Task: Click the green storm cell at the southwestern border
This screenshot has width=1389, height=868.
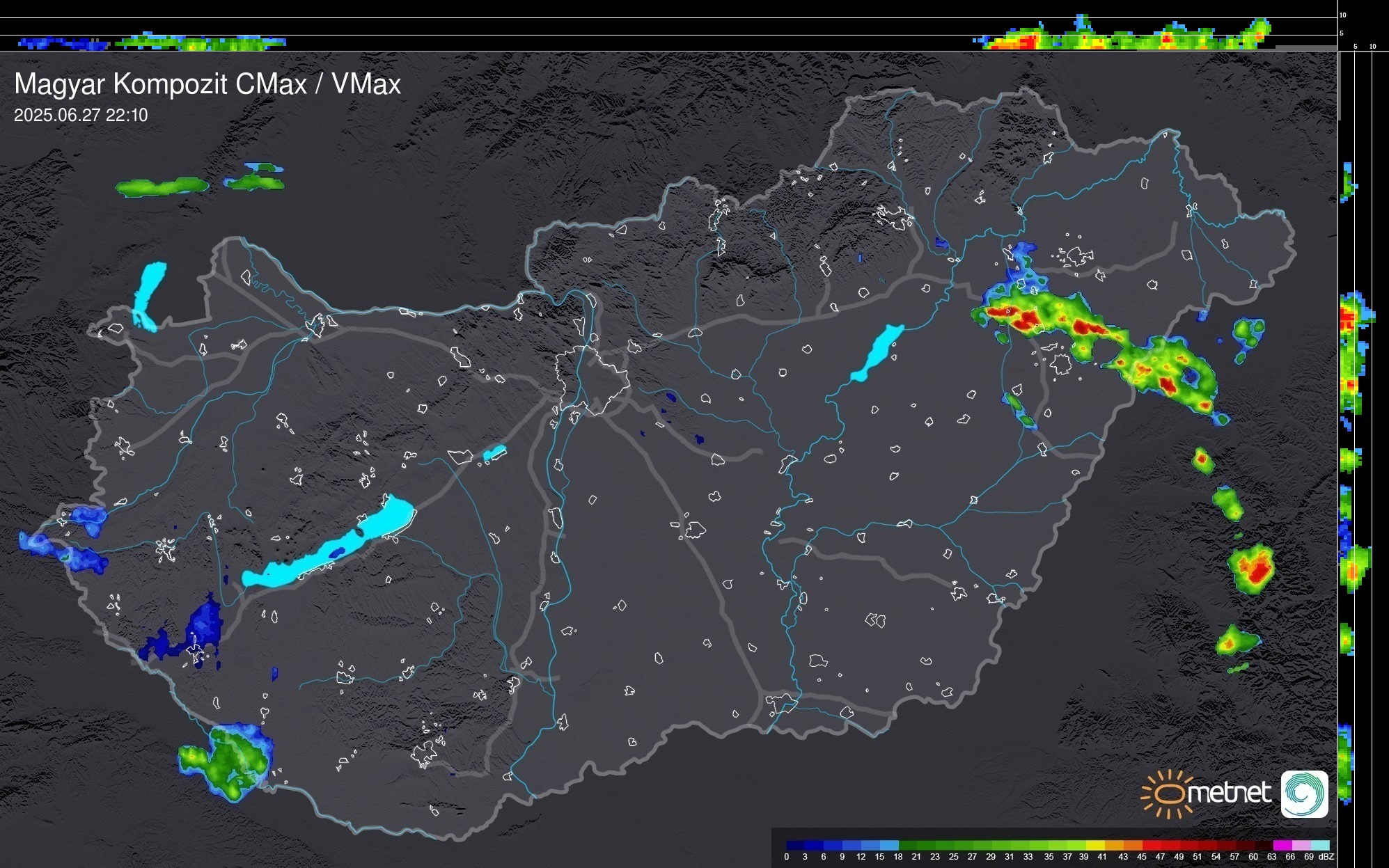Action: pyautogui.click(x=226, y=761)
